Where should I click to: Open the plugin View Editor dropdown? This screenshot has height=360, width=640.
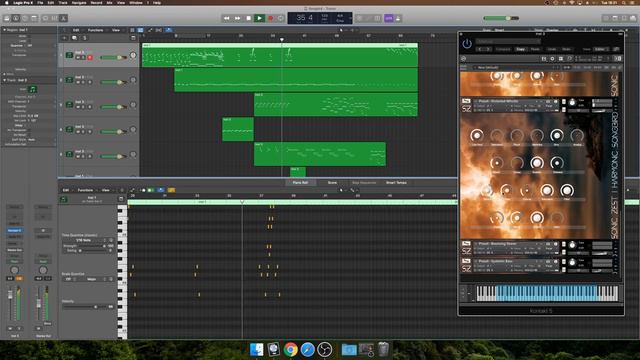pos(600,49)
